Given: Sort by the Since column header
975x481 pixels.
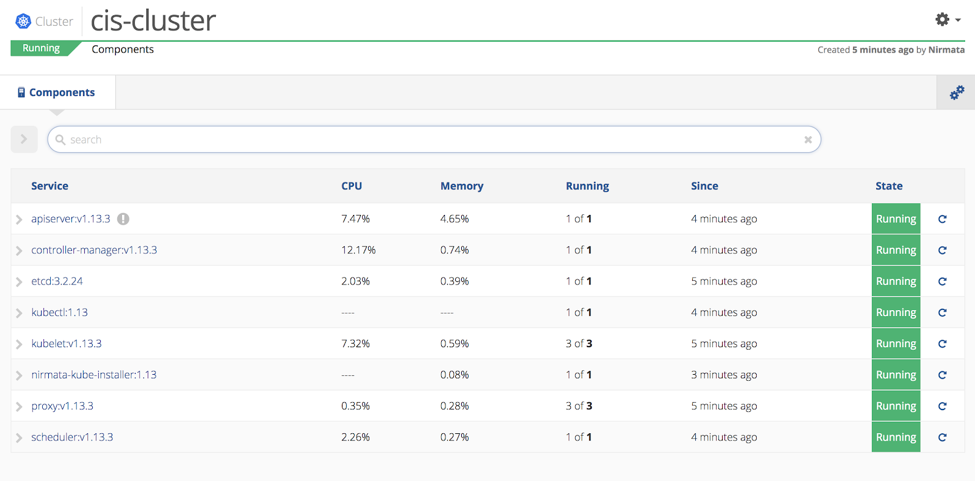Looking at the screenshot, I should click(x=705, y=186).
